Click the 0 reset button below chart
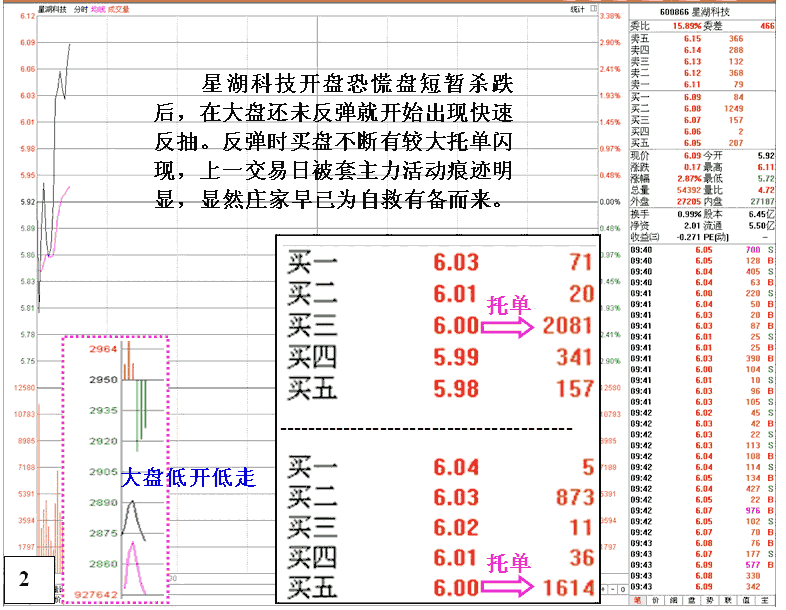The height and width of the screenshot is (610, 786). click(x=623, y=589)
